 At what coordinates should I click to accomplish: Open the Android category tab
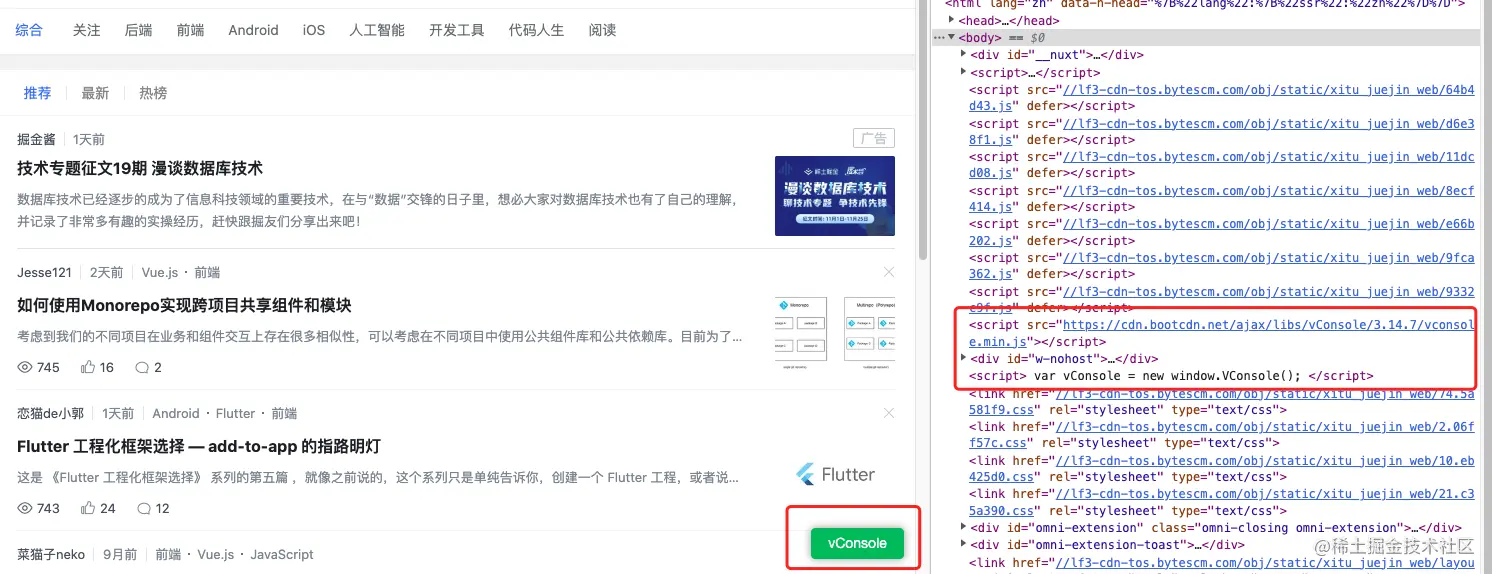coord(253,30)
